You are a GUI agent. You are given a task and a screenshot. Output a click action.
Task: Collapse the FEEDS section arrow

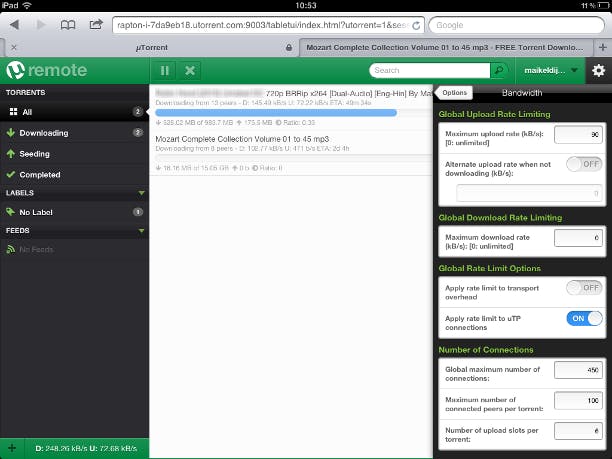point(141,231)
